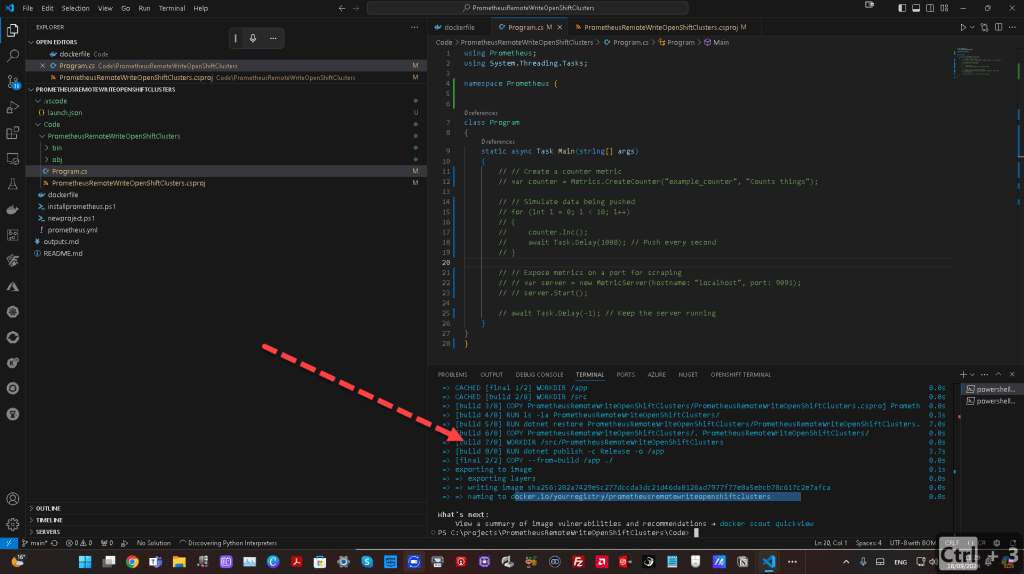Open the Azure view in activity bar

(x=12, y=287)
